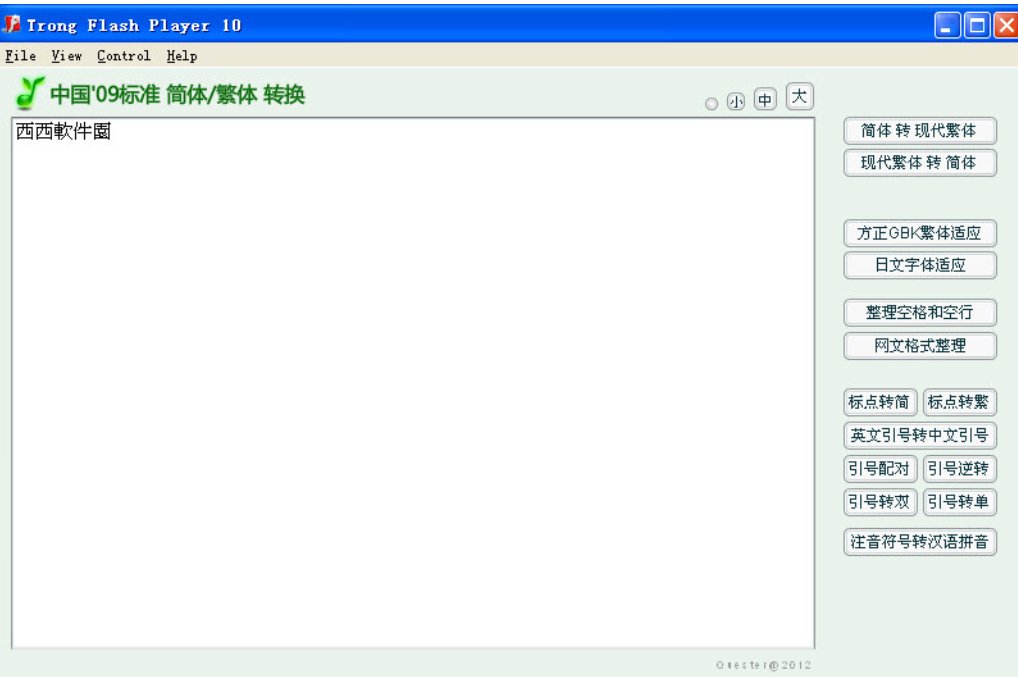Click 现代繁体 转 简体 button
The width and height of the screenshot is (1018, 677).
click(920, 163)
